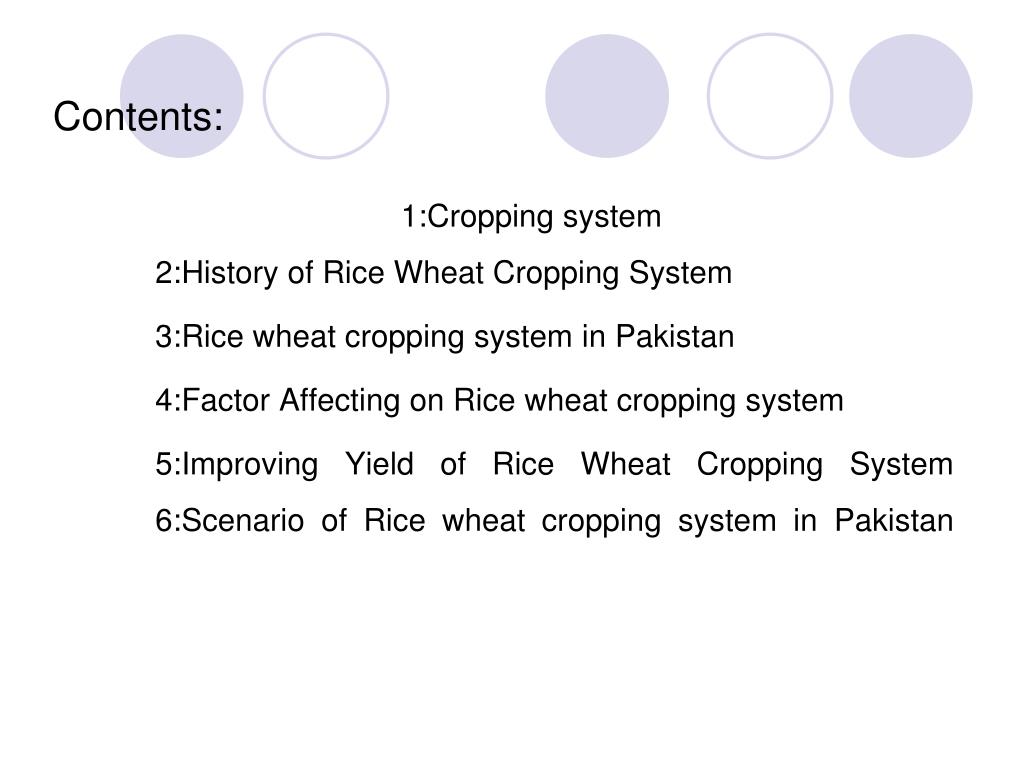Click 2:History of Rice Wheat Cropping System

(x=443, y=274)
